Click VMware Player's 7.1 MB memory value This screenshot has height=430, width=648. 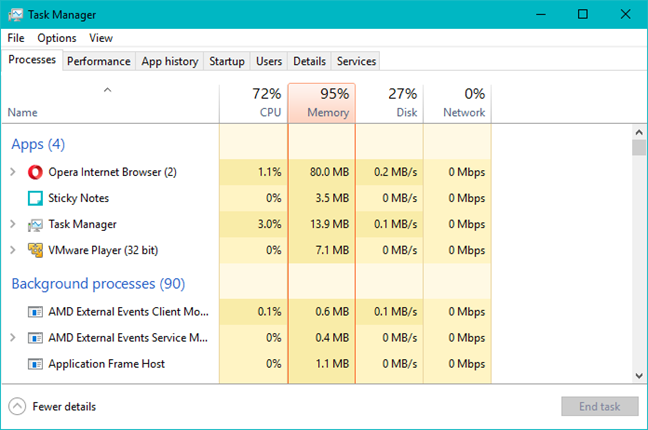coord(332,250)
